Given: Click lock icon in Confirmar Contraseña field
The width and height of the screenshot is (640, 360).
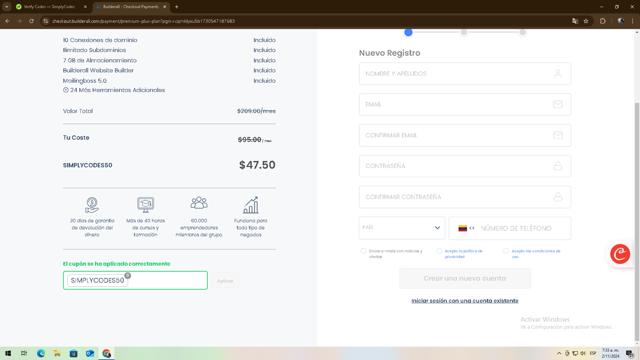Looking at the screenshot, I should click(x=558, y=197).
